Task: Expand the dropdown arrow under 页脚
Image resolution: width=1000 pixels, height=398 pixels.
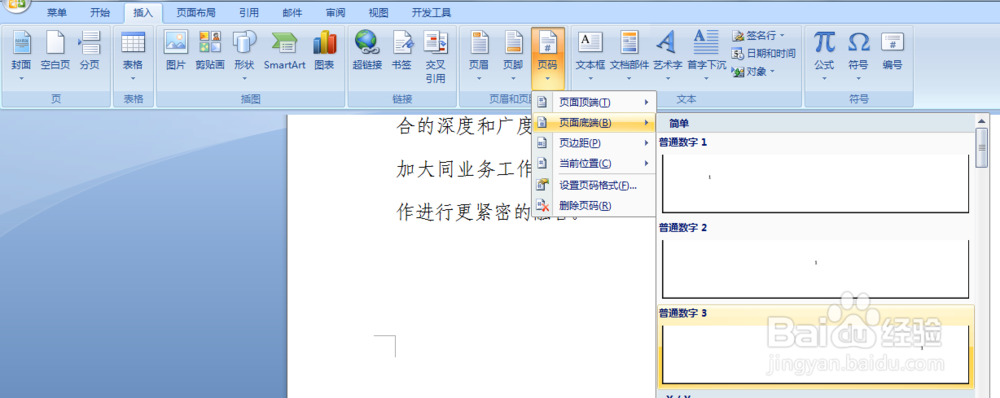Action: 513,79
